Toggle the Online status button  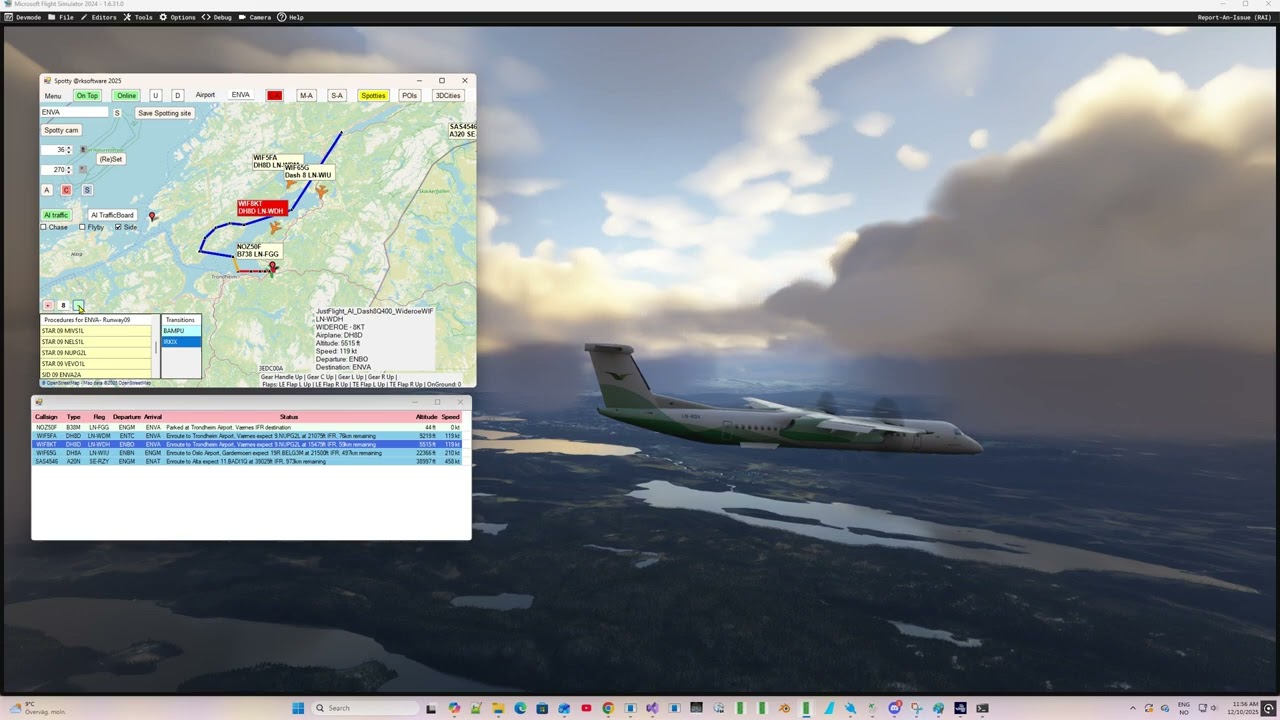point(126,96)
